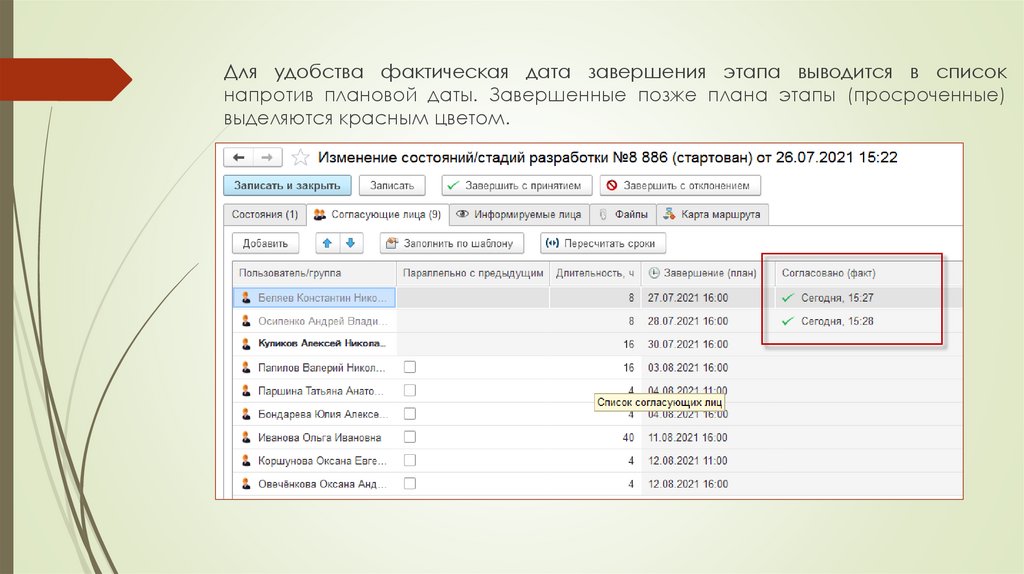This screenshot has height=574, width=1024.
Task: Move row down with blue arrow
Action: pos(350,243)
